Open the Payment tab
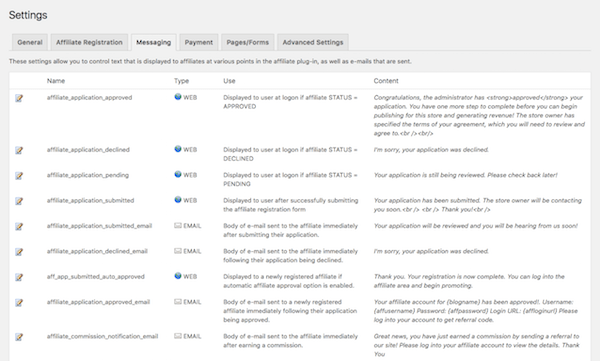 (x=199, y=42)
